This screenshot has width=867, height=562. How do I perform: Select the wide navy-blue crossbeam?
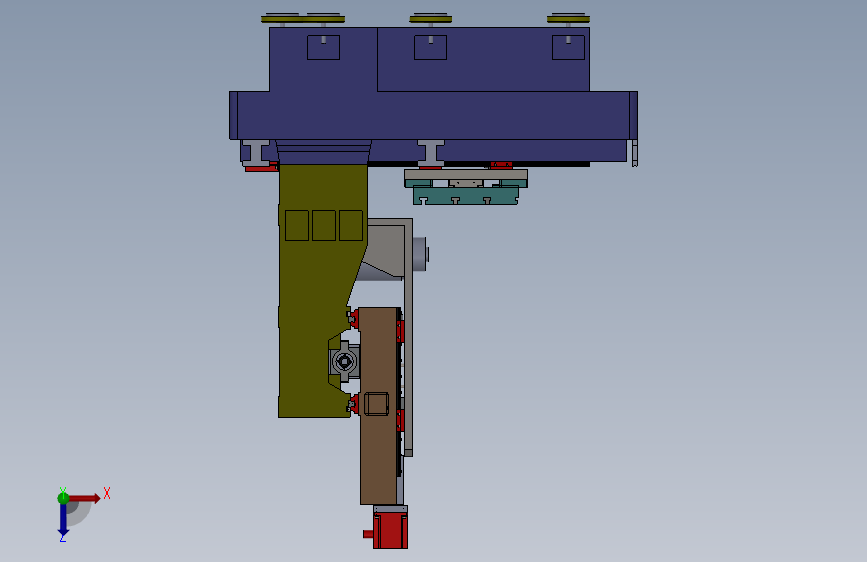click(x=433, y=115)
